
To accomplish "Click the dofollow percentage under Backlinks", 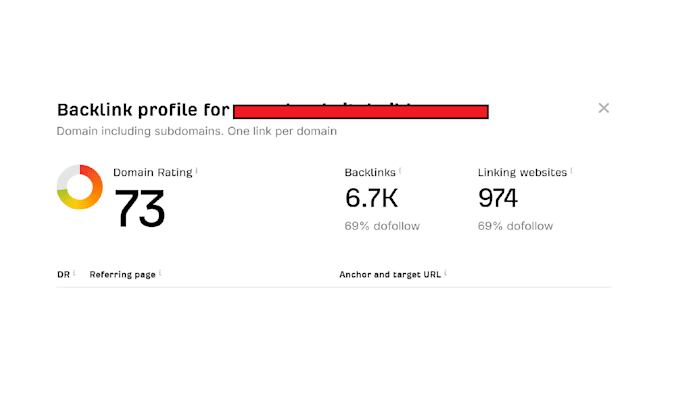I will point(382,226).
